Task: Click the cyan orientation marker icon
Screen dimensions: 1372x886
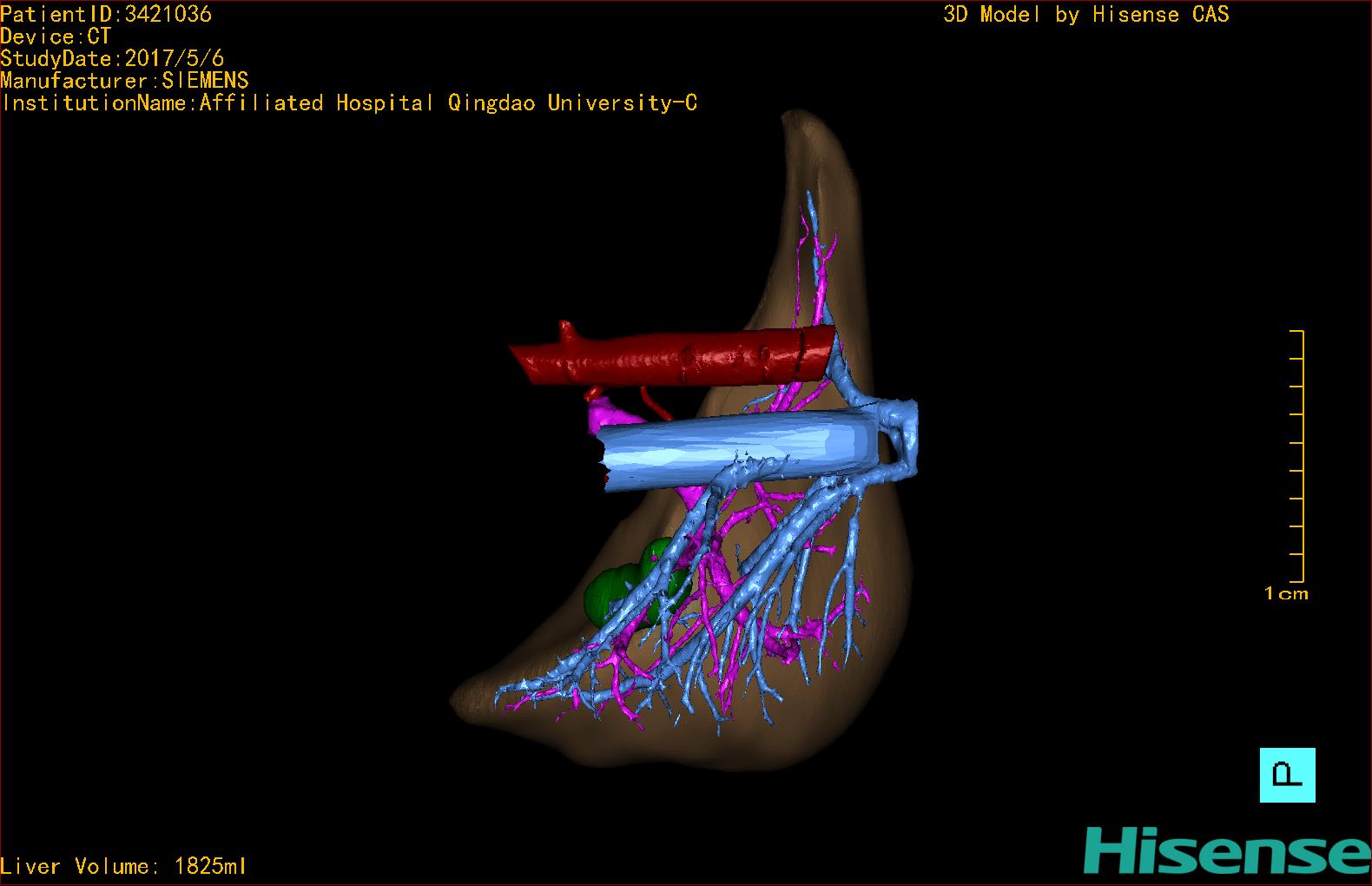Action: [1287, 775]
